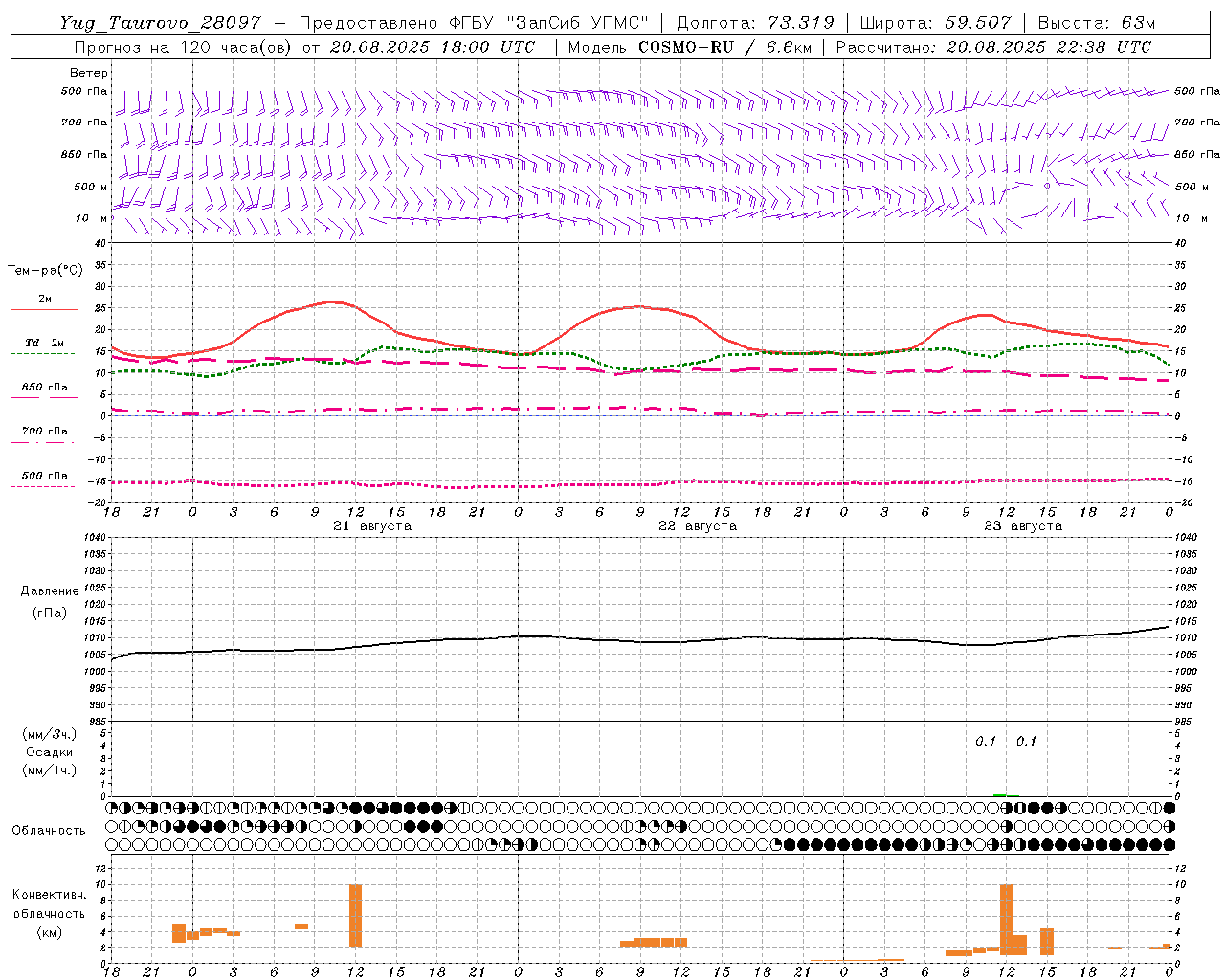Click the (гПа) pressure unit label
Screen dimensions: 1225x980
pyautogui.click(x=50, y=613)
